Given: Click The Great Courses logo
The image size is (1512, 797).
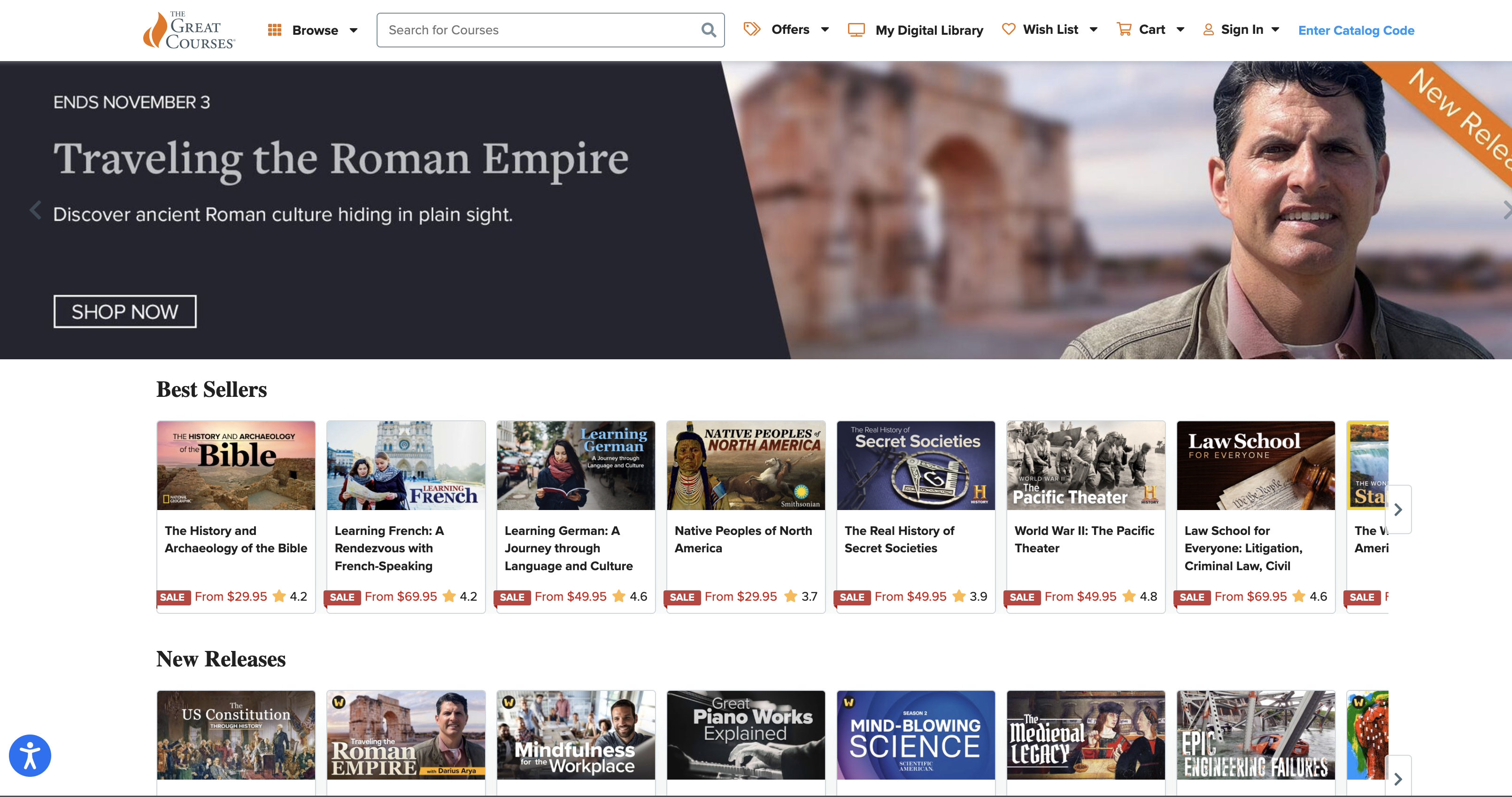Looking at the screenshot, I should [x=189, y=30].
